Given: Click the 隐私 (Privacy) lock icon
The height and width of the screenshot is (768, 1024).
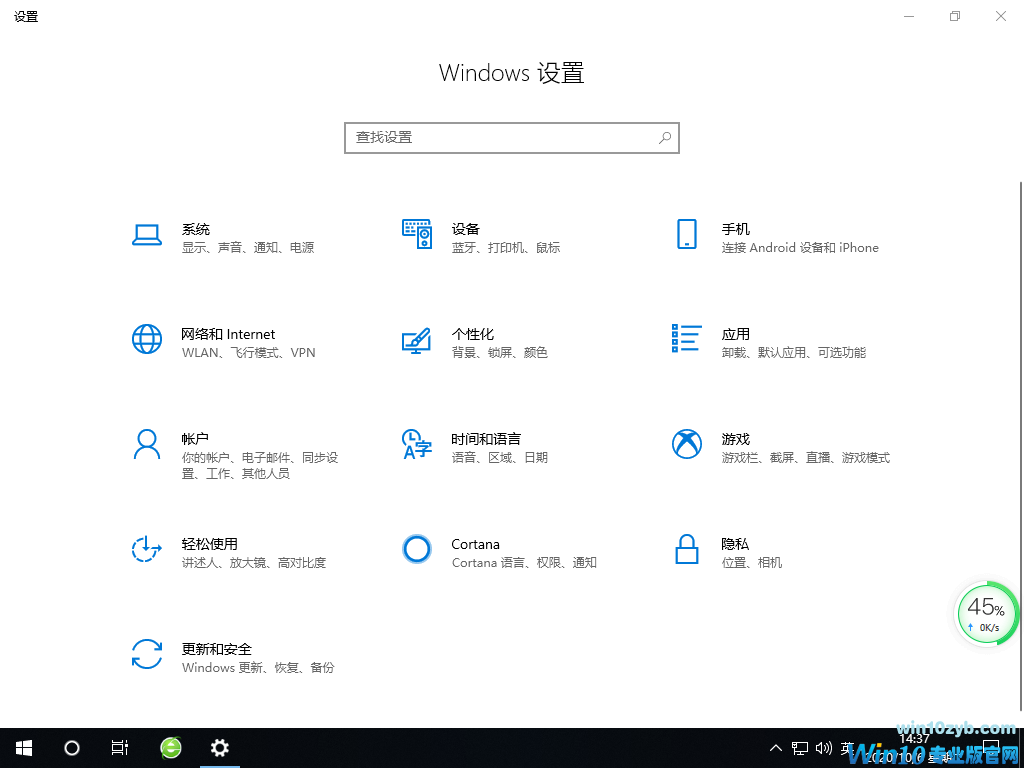Looking at the screenshot, I should point(686,549).
